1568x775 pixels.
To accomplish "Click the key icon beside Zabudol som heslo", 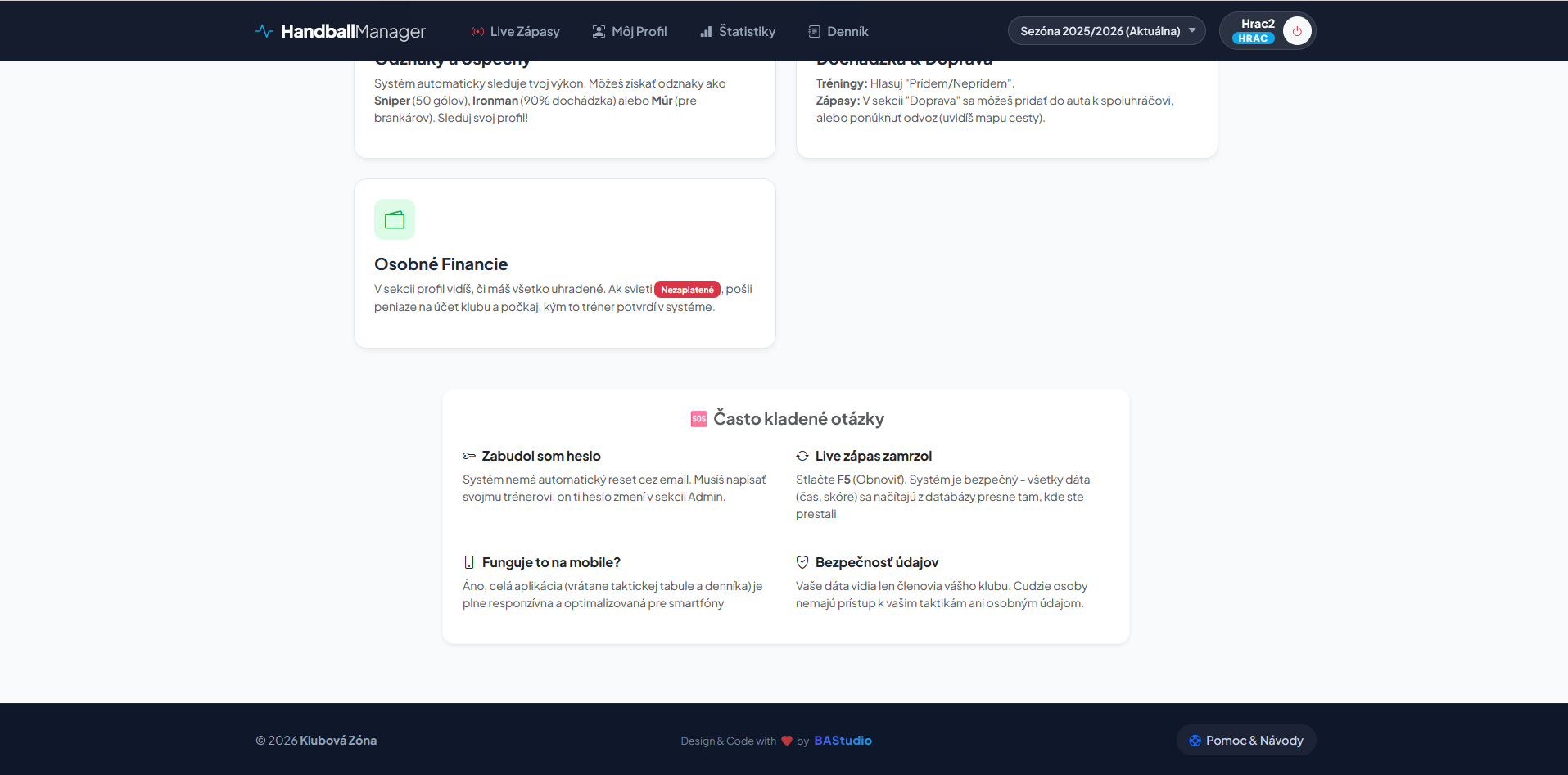I will (x=469, y=456).
